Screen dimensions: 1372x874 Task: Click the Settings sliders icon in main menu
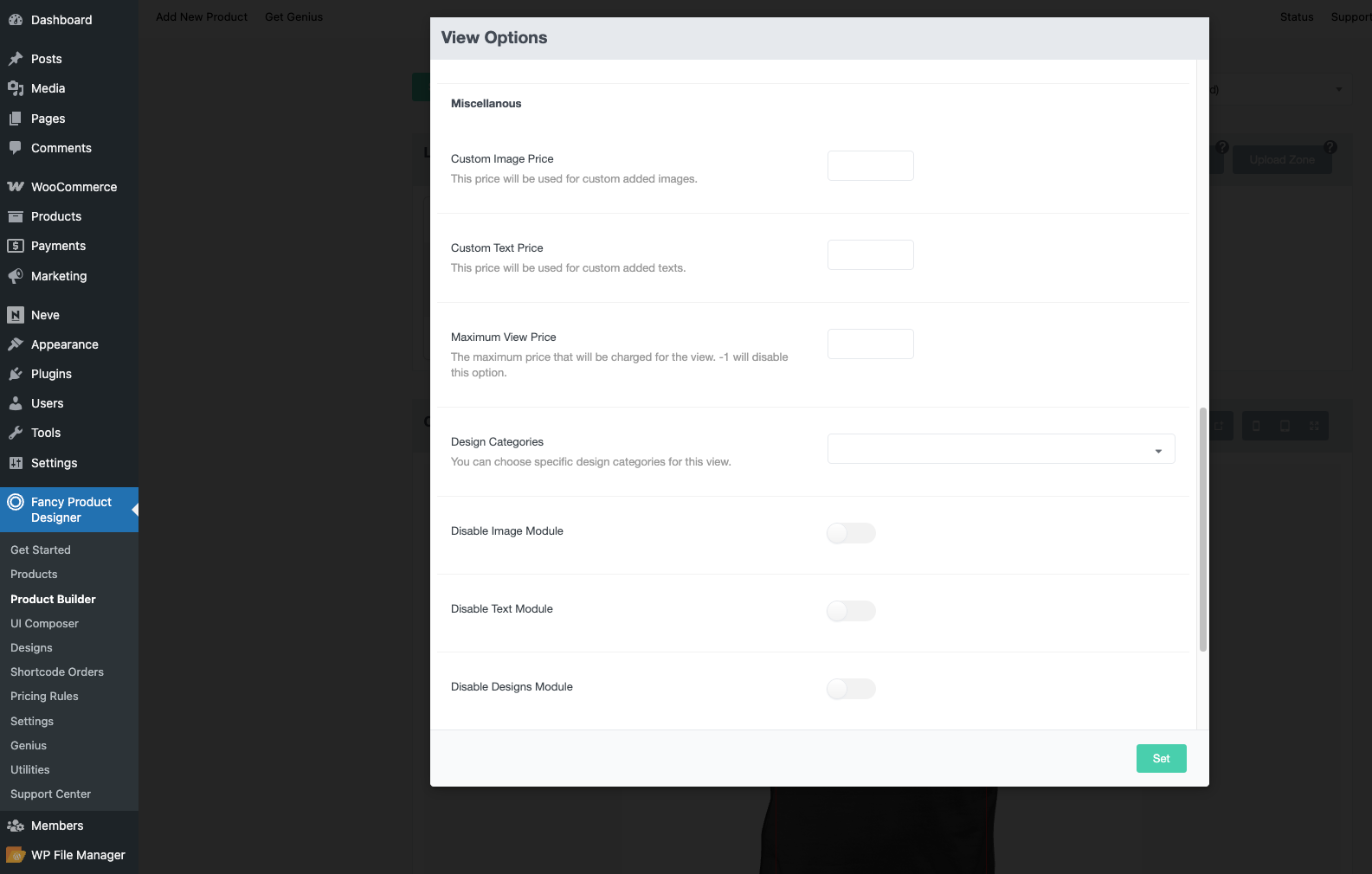(16, 463)
